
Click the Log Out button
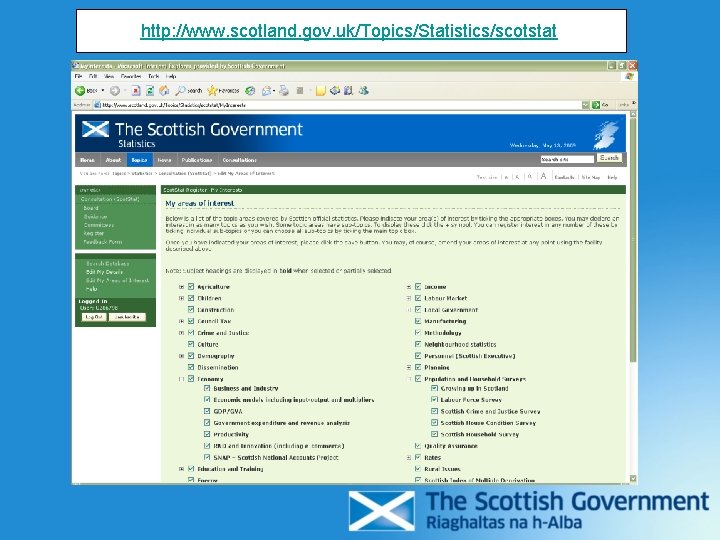[94, 317]
